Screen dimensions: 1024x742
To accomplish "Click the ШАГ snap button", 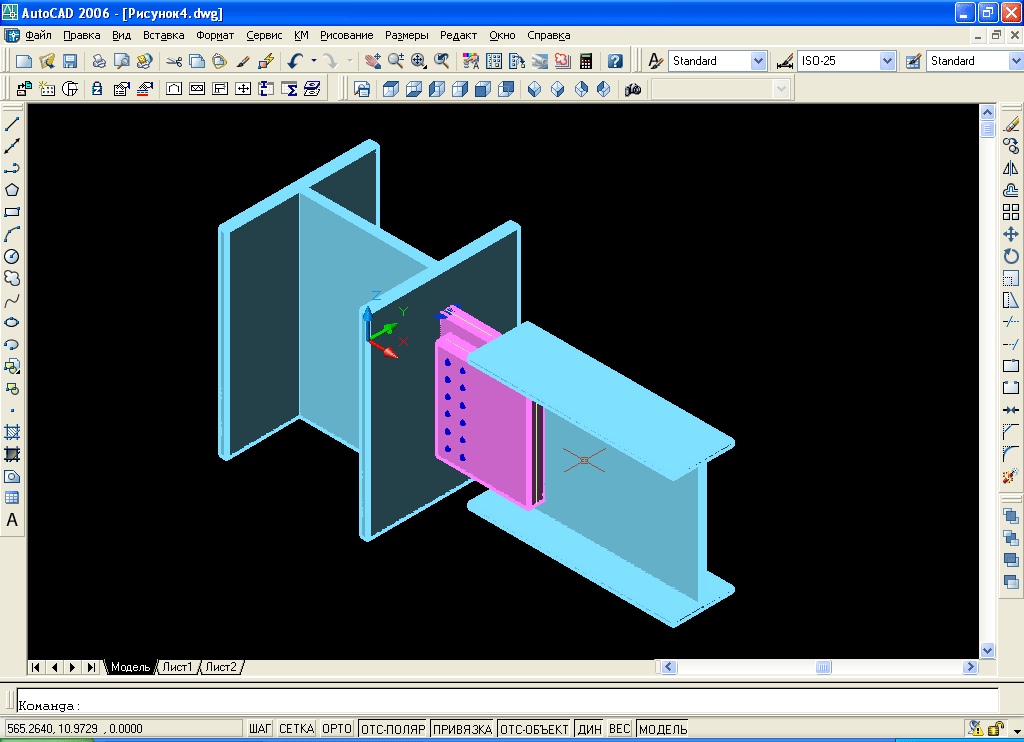I will tap(260, 729).
